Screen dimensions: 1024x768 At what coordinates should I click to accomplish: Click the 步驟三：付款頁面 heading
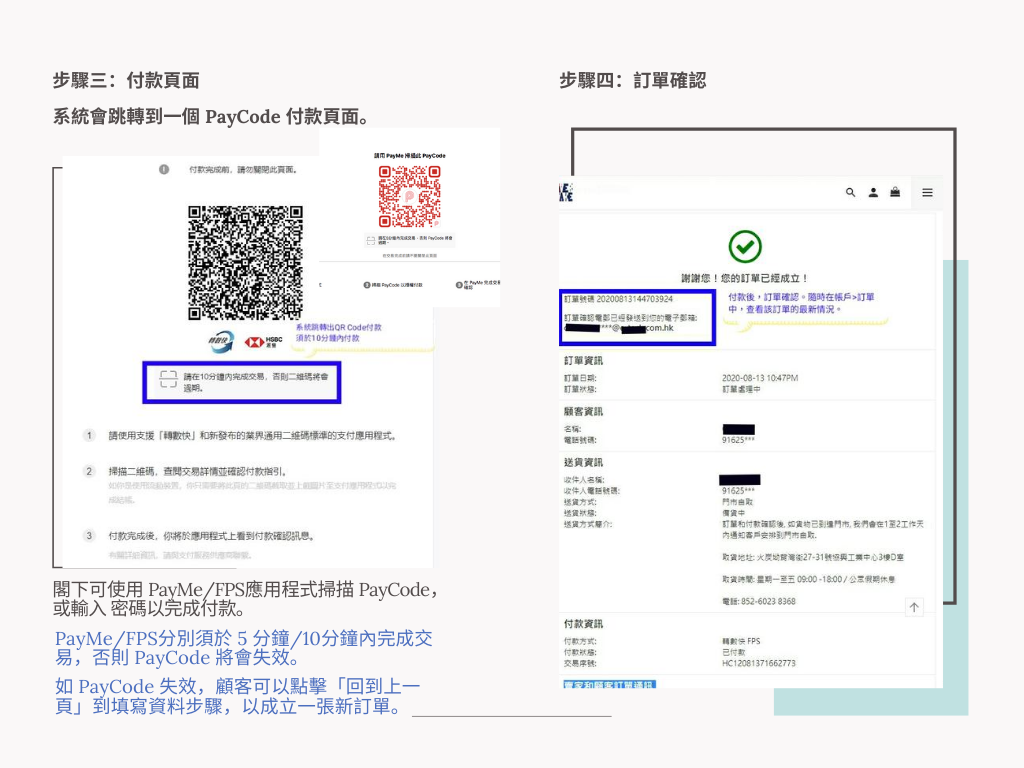pos(126,81)
